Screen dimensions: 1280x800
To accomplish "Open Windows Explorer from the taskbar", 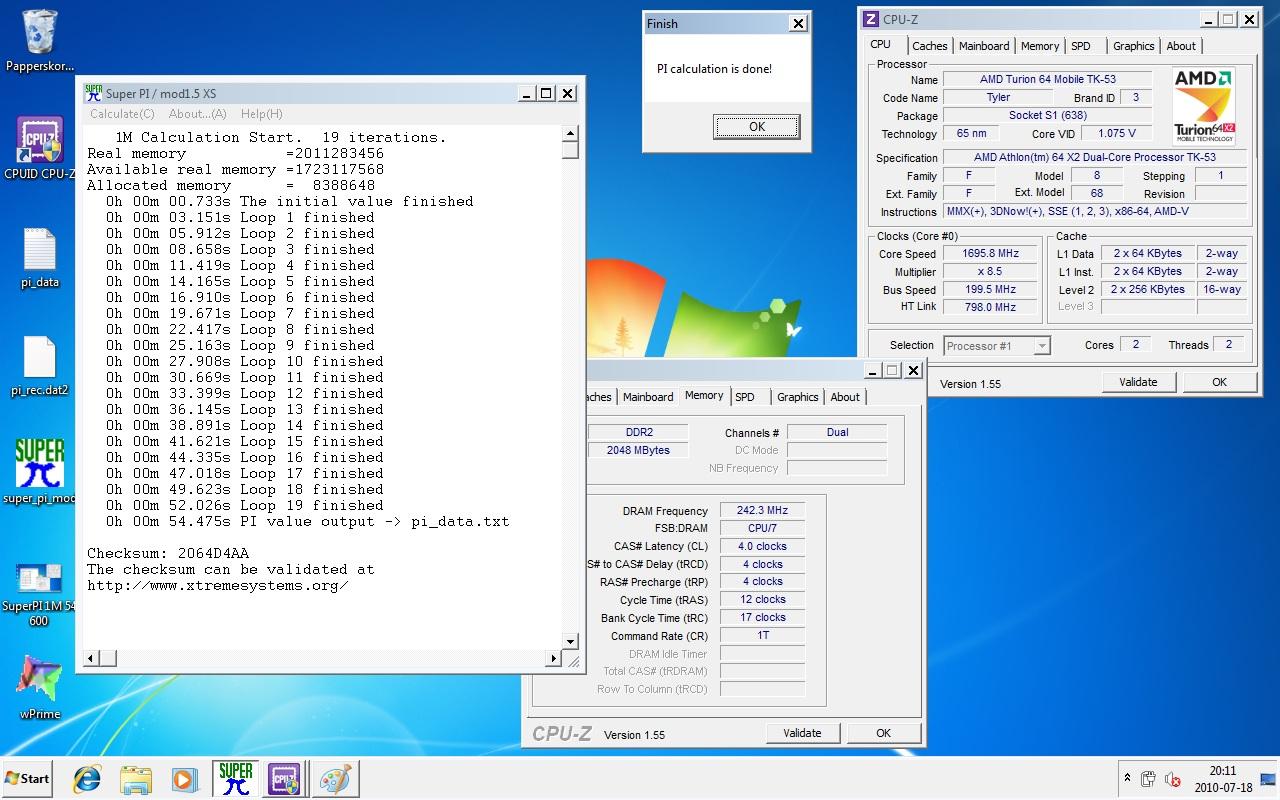I will (x=136, y=779).
